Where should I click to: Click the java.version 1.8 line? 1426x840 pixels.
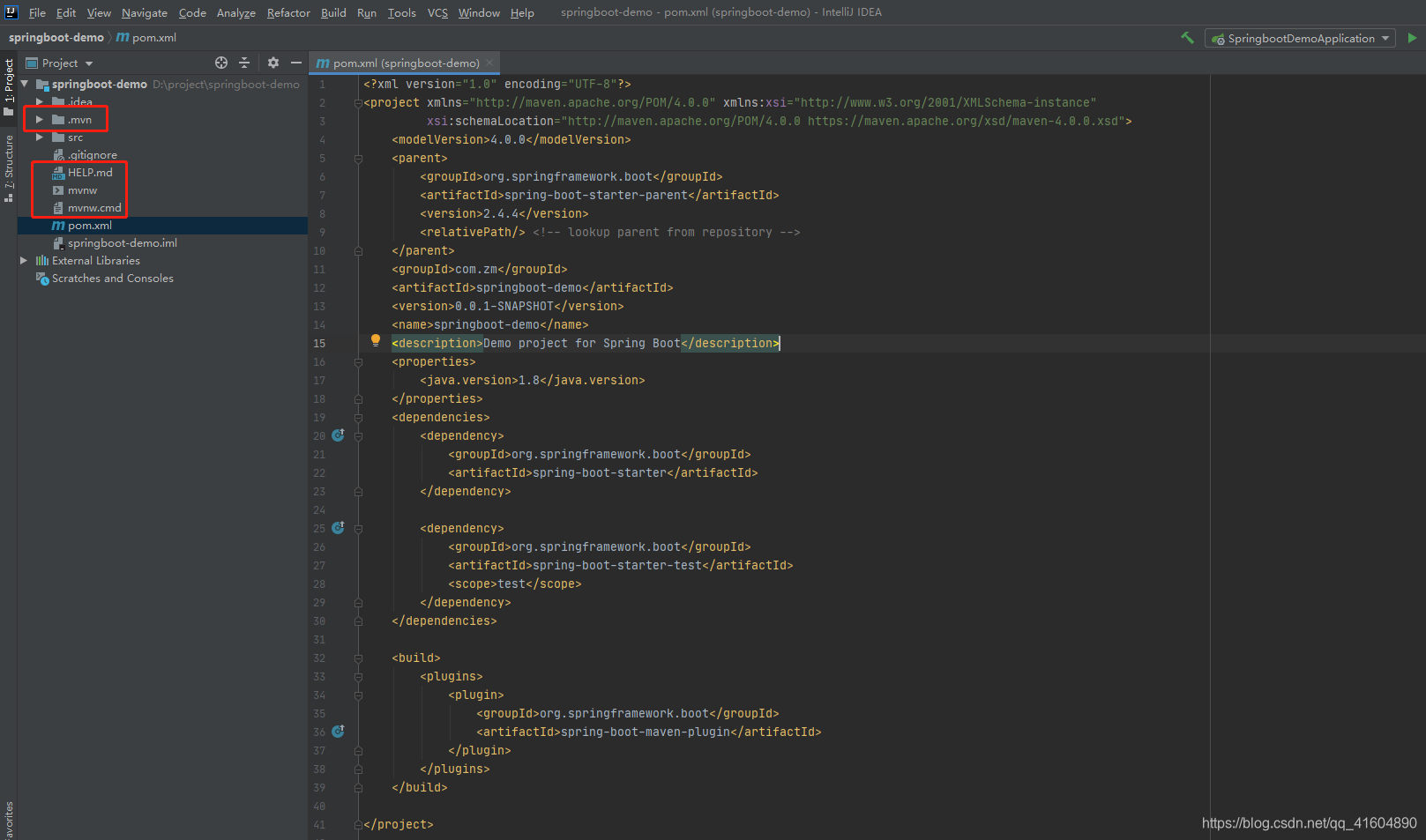pos(533,380)
